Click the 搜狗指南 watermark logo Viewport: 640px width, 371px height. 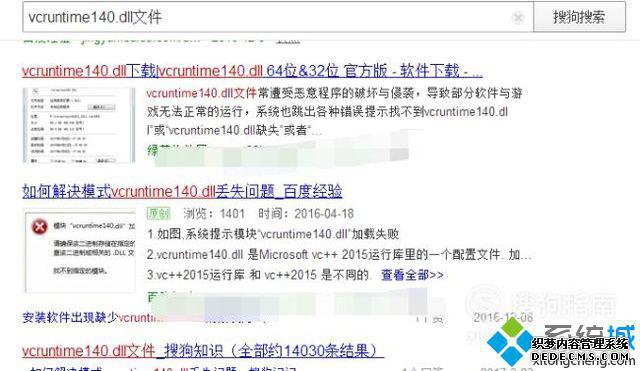pos(541,302)
